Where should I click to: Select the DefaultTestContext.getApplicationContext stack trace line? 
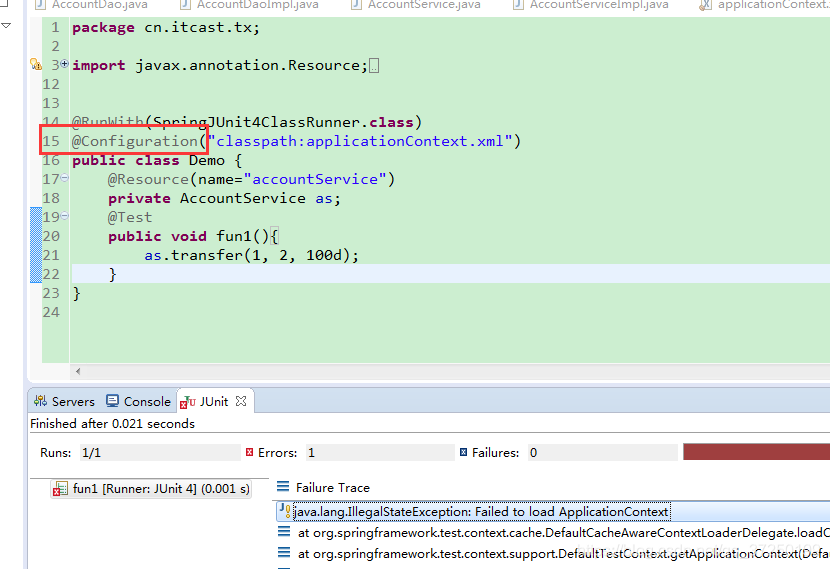pyautogui.click(x=553, y=554)
